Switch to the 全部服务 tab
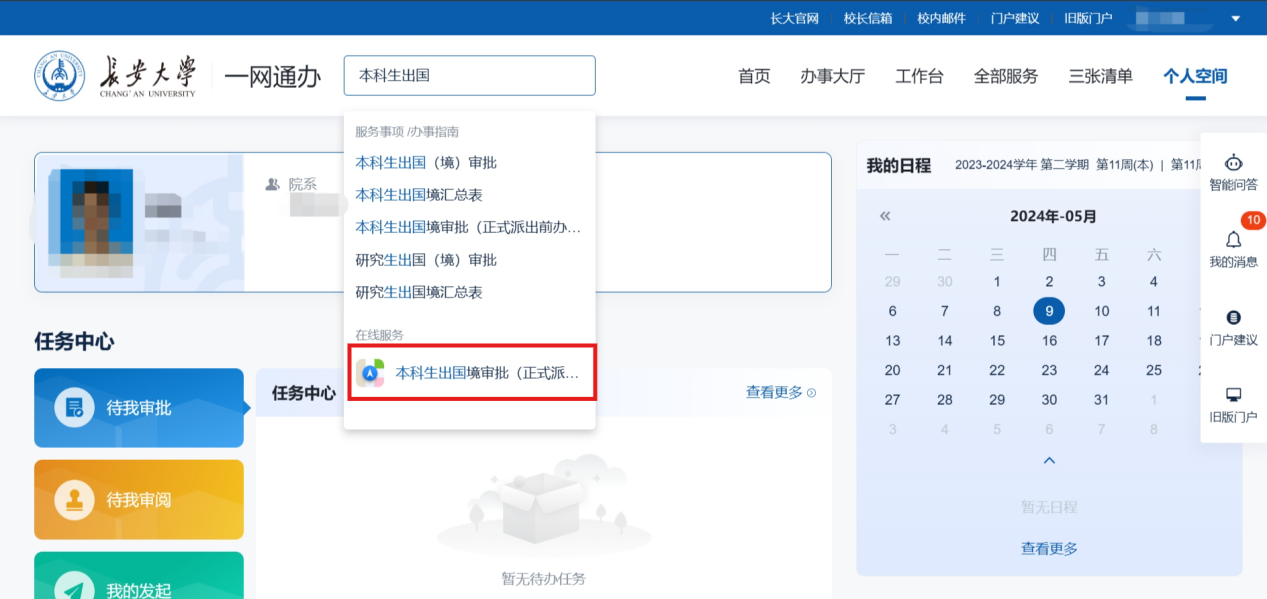This screenshot has height=599, width=1267. tap(1006, 76)
